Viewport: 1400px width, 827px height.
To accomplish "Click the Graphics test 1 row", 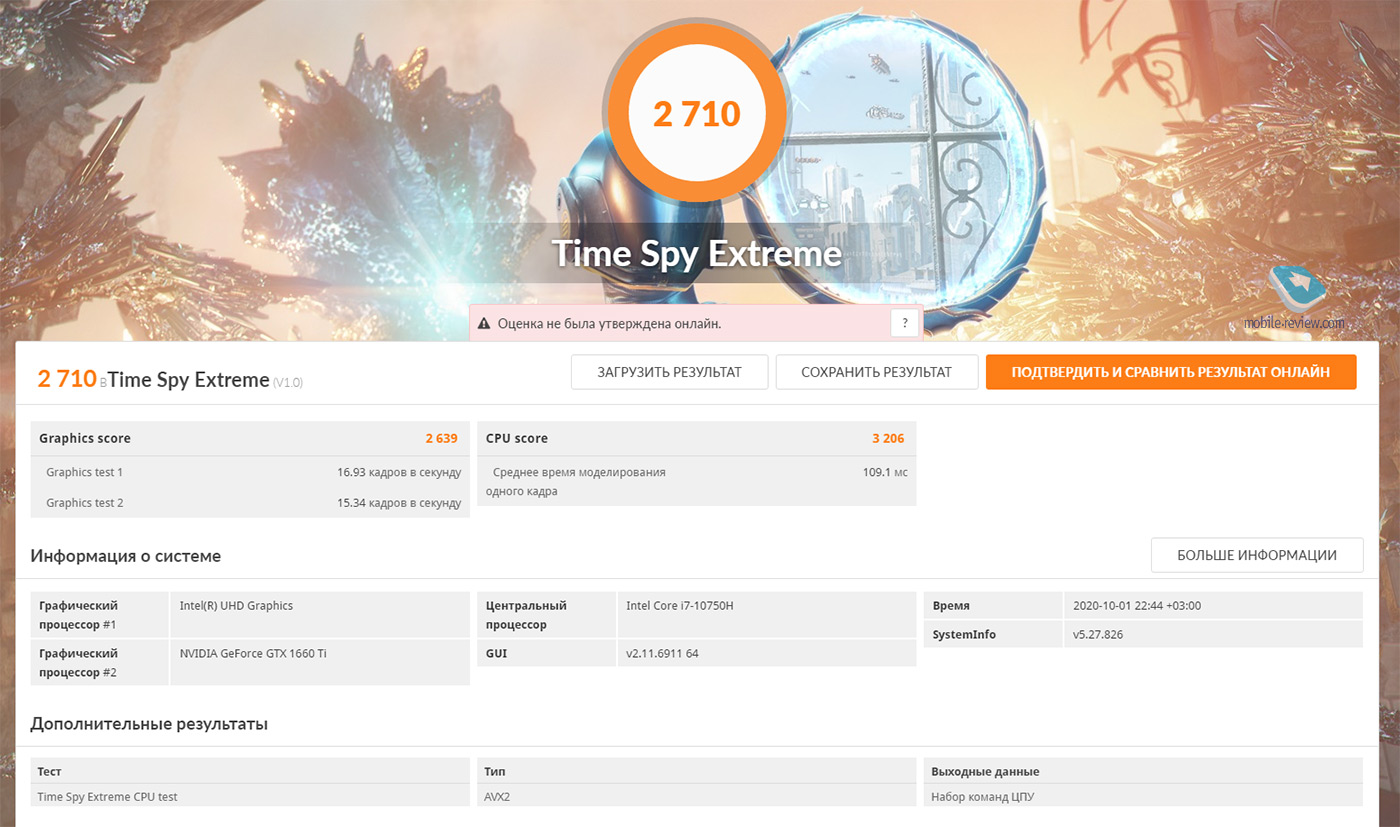I will pyautogui.click(x=250, y=472).
